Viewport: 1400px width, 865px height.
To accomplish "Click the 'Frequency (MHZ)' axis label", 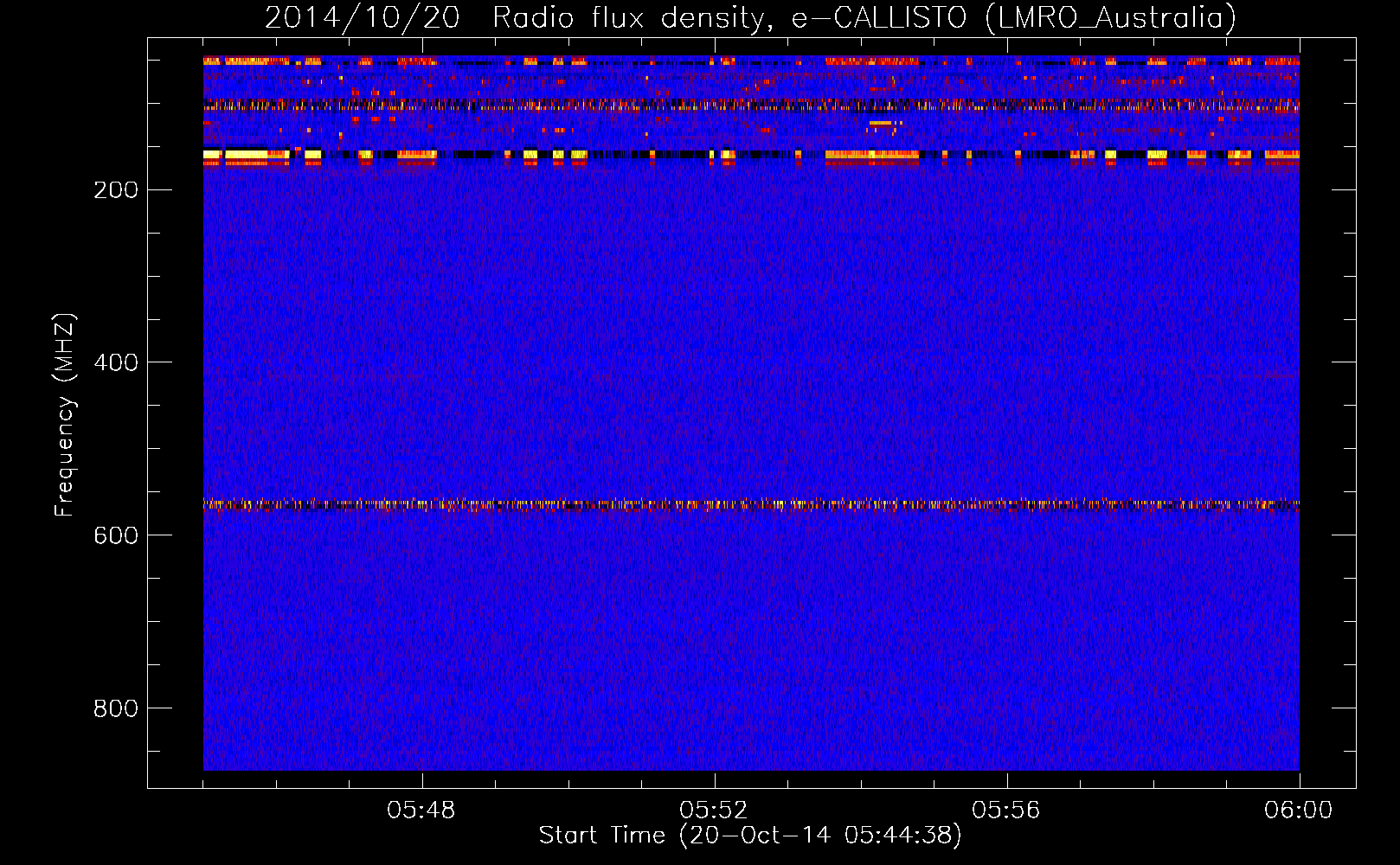I will pyautogui.click(x=65, y=415).
